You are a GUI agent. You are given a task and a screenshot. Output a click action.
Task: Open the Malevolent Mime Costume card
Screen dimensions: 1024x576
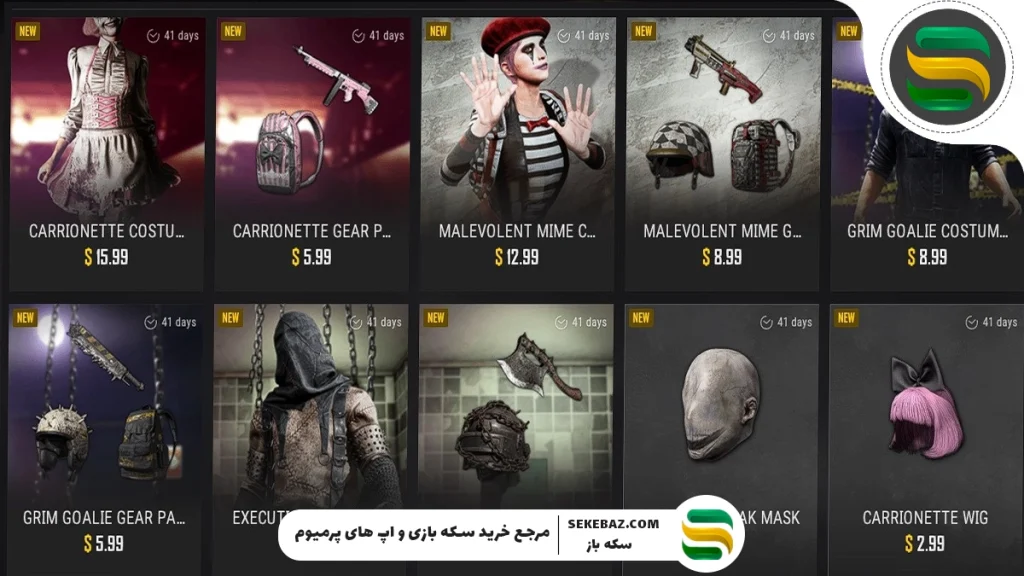[517, 153]
